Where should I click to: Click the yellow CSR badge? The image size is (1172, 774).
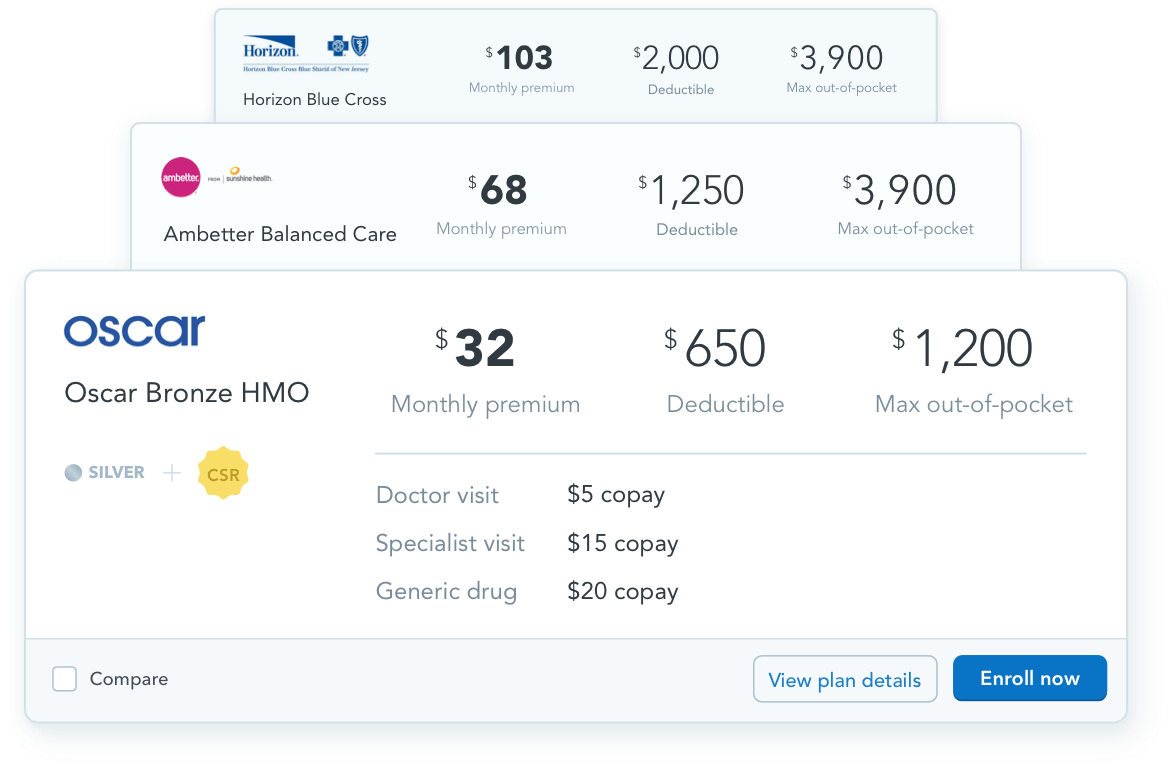tap(222, 472)
